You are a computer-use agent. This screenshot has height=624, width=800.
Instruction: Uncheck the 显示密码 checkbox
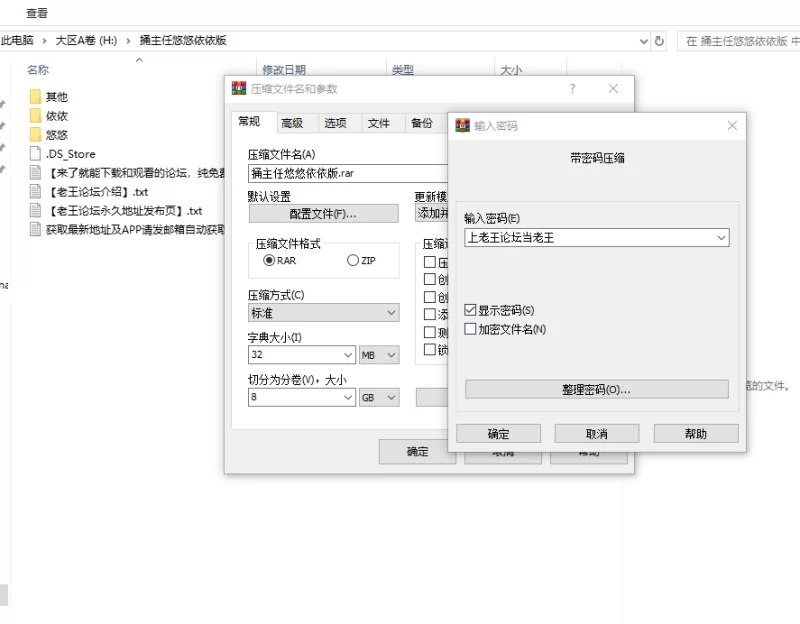[471, 311]
